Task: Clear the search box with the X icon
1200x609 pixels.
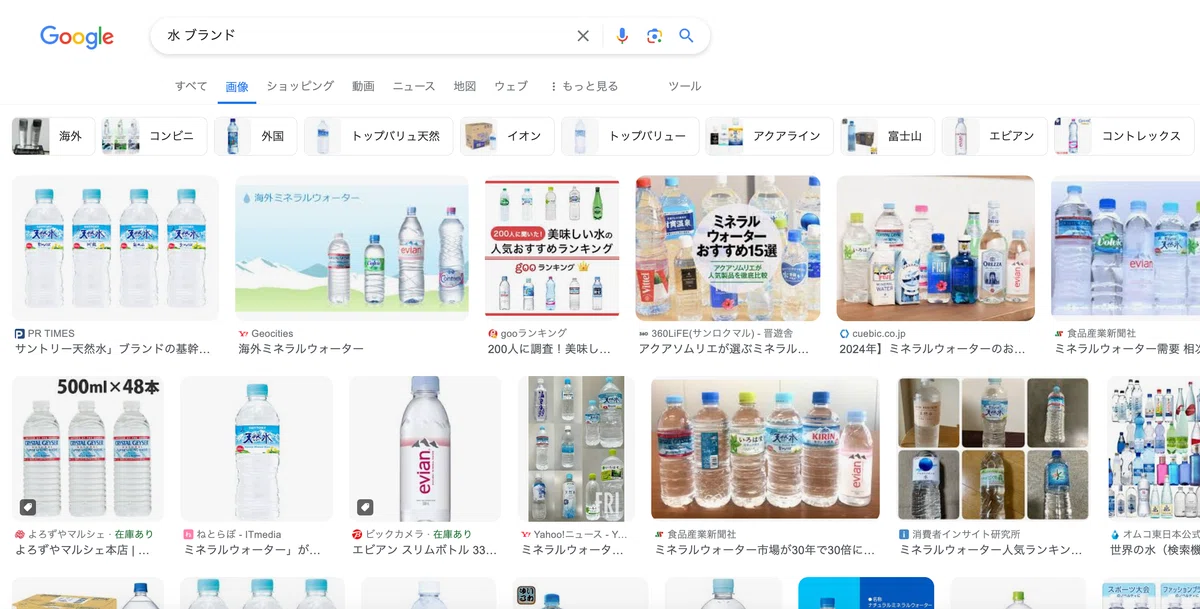Action: (583, 36)
